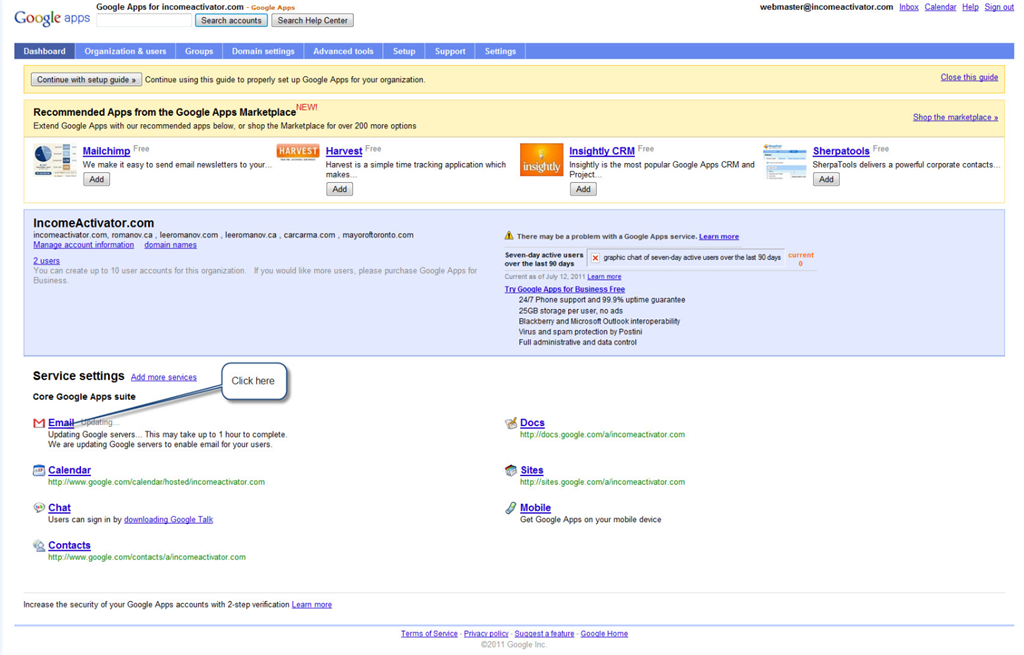Viewport: 1024px width, 655px height.
Task: Add the Sherpatools app
Action: tap(826, 180)
